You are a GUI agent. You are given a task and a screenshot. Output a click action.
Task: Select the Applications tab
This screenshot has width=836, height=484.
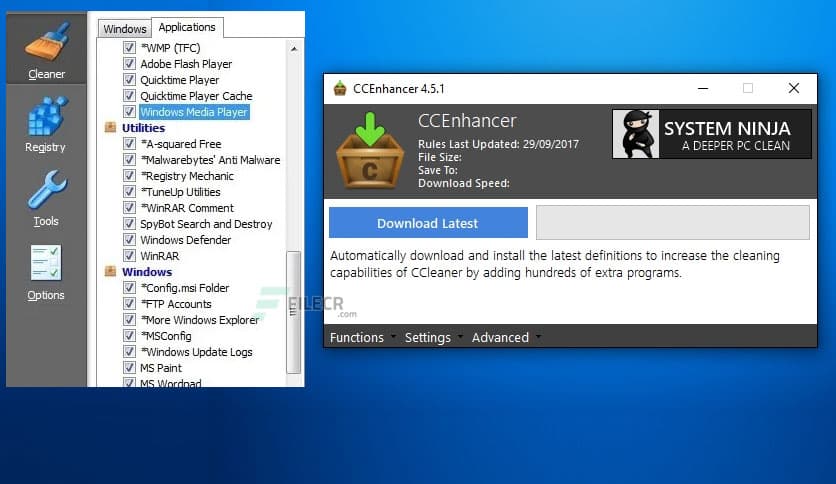click(x=187, y=27)
